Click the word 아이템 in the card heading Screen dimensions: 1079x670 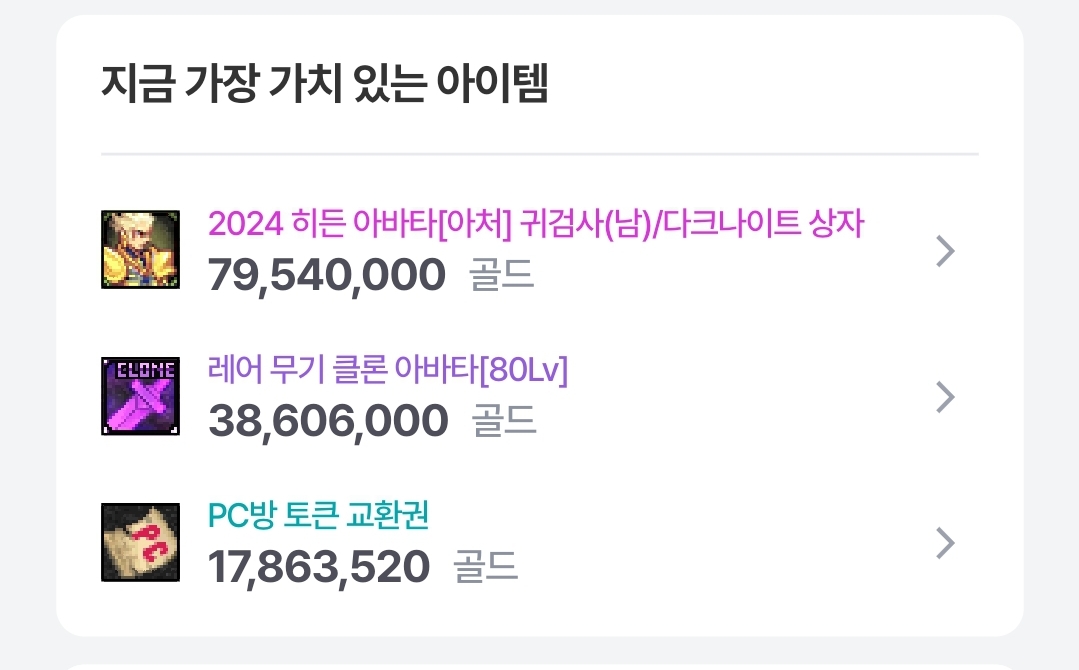point(493,83)
